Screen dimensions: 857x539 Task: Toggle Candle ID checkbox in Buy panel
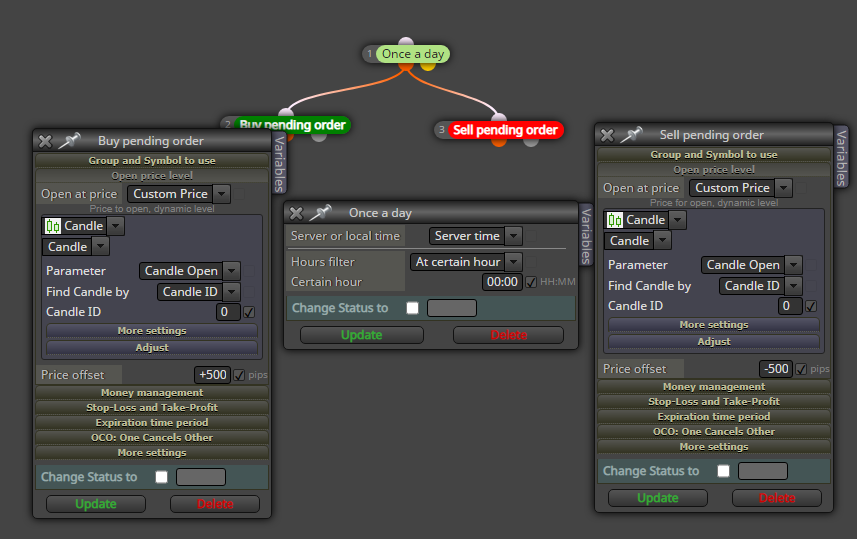pyautogui.click(x=249, y=312)
